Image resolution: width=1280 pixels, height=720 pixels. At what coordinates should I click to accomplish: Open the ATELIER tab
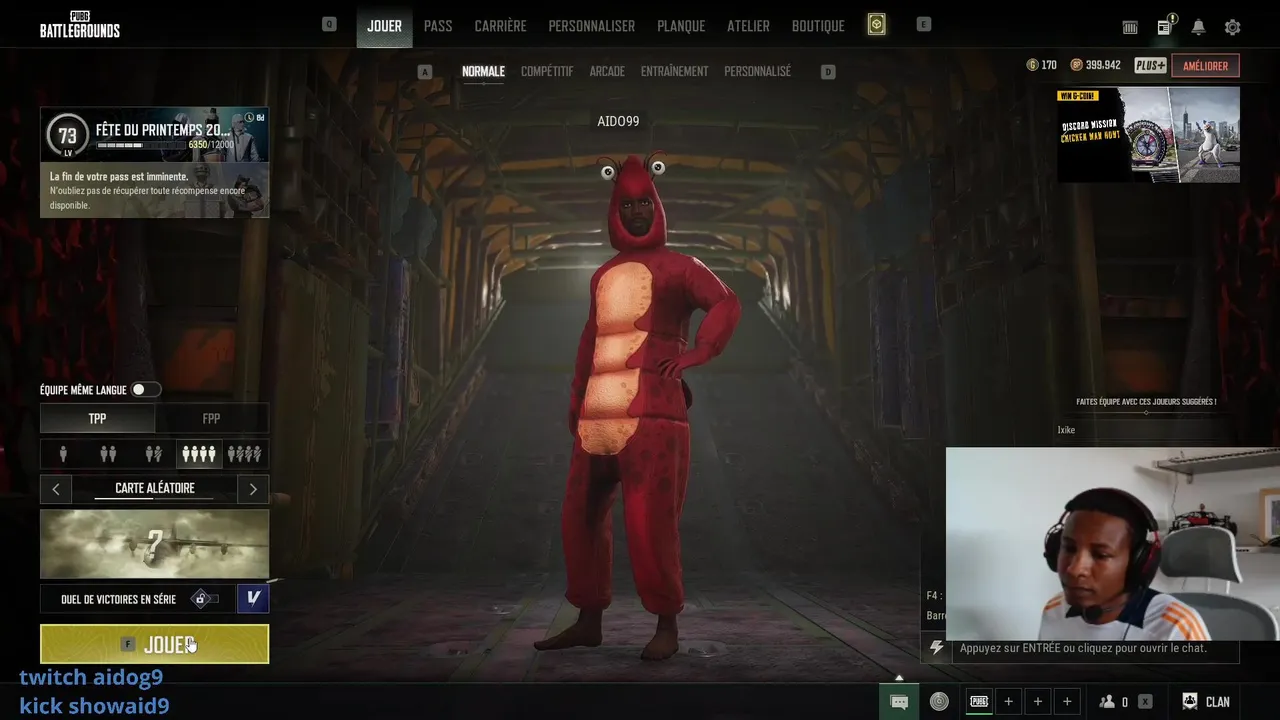748,26
